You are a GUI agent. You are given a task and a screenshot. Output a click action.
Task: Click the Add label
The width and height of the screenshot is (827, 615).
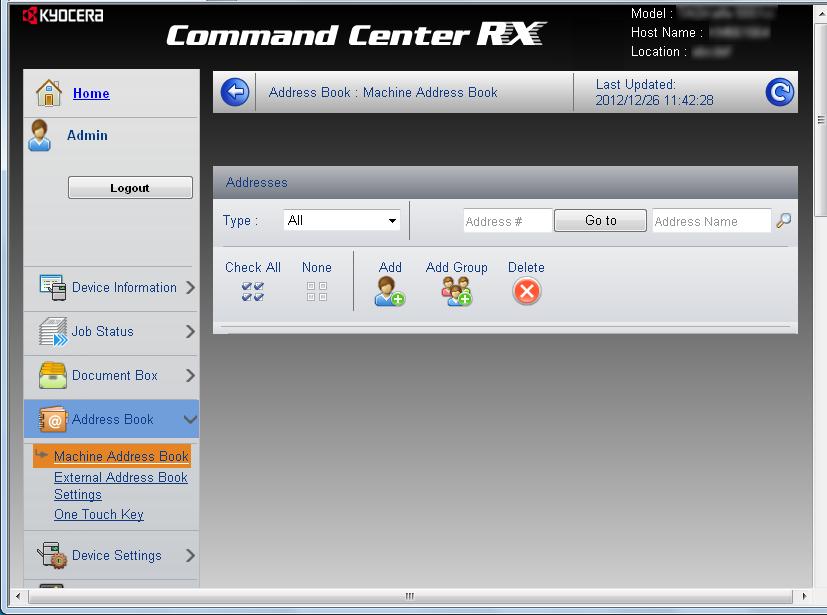[x=390, y=267]
